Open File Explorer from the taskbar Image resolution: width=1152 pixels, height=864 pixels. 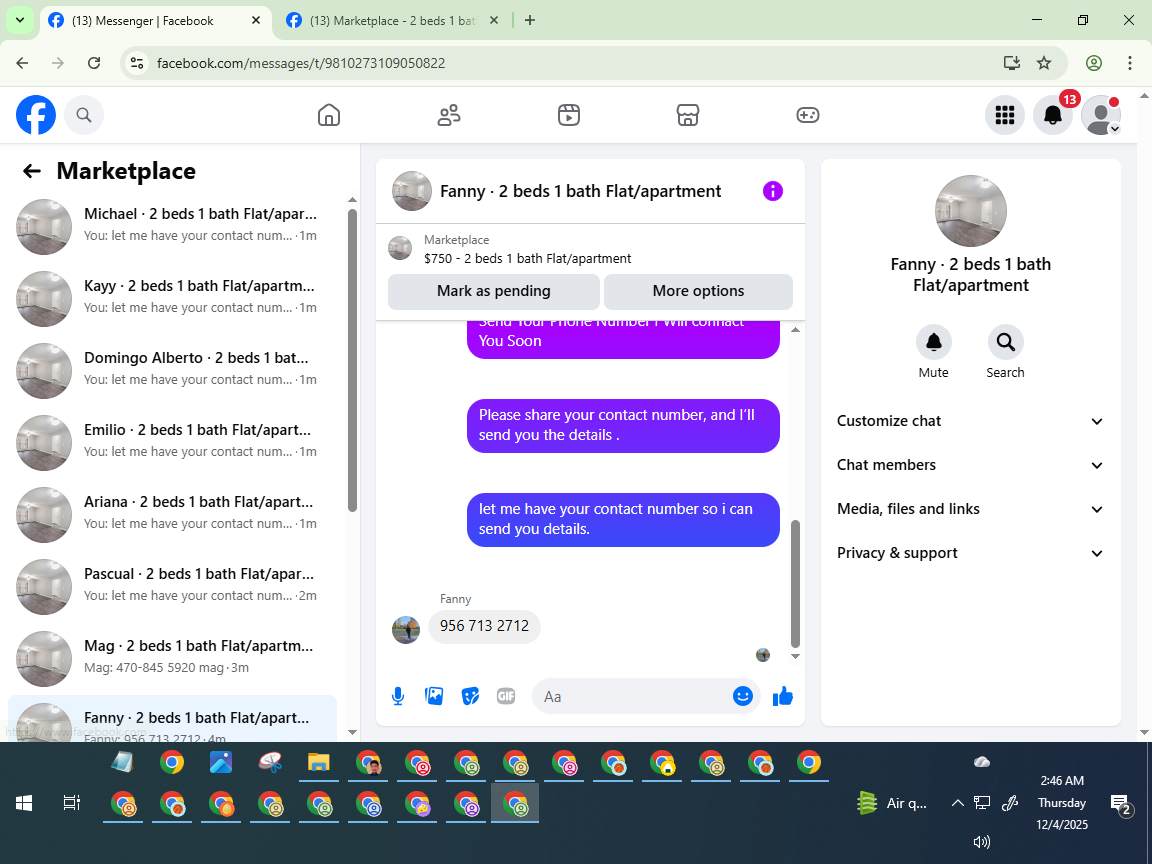click(318, 763)
